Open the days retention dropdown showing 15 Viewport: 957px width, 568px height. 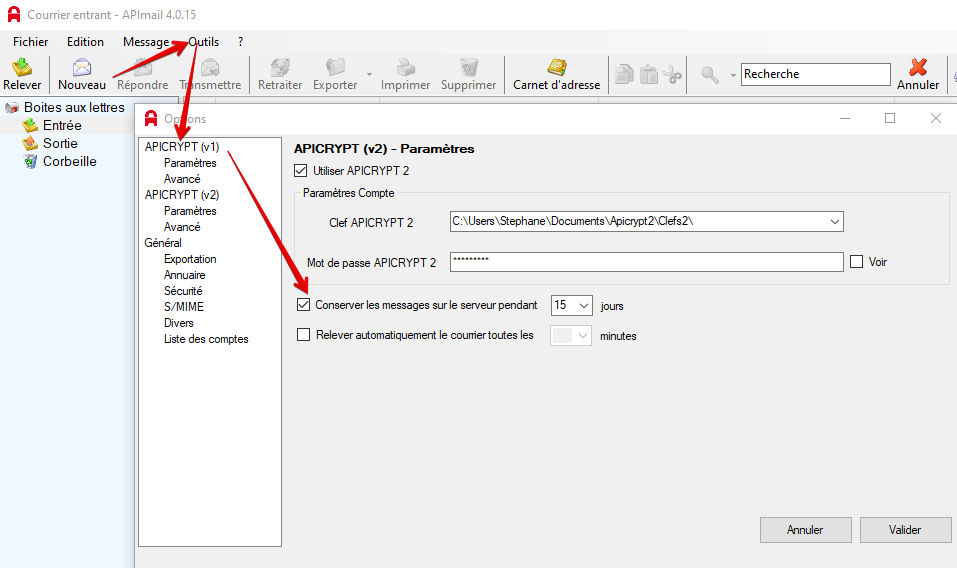click(x=583, y=305)
